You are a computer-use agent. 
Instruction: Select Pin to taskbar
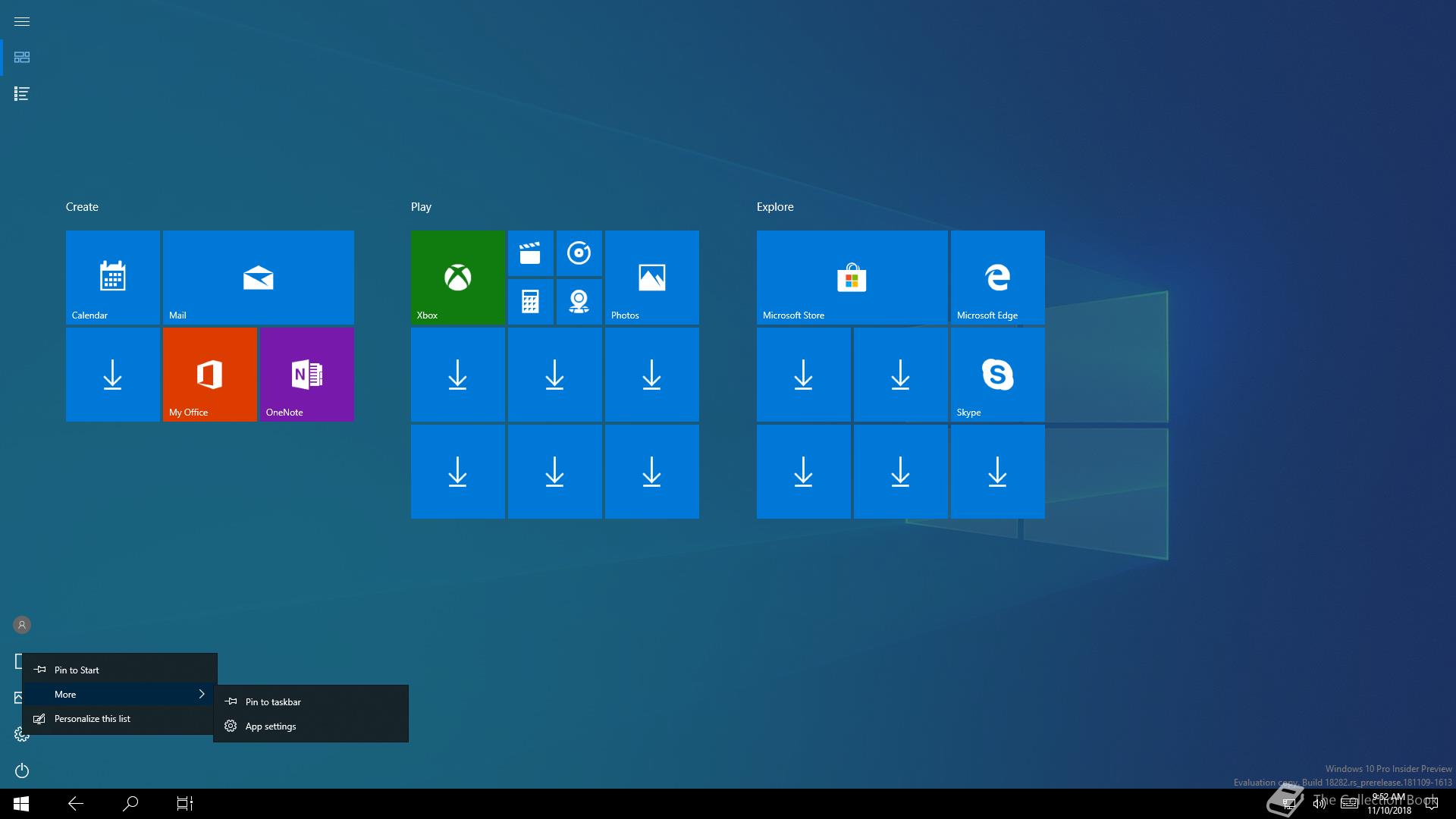(311, 701)
